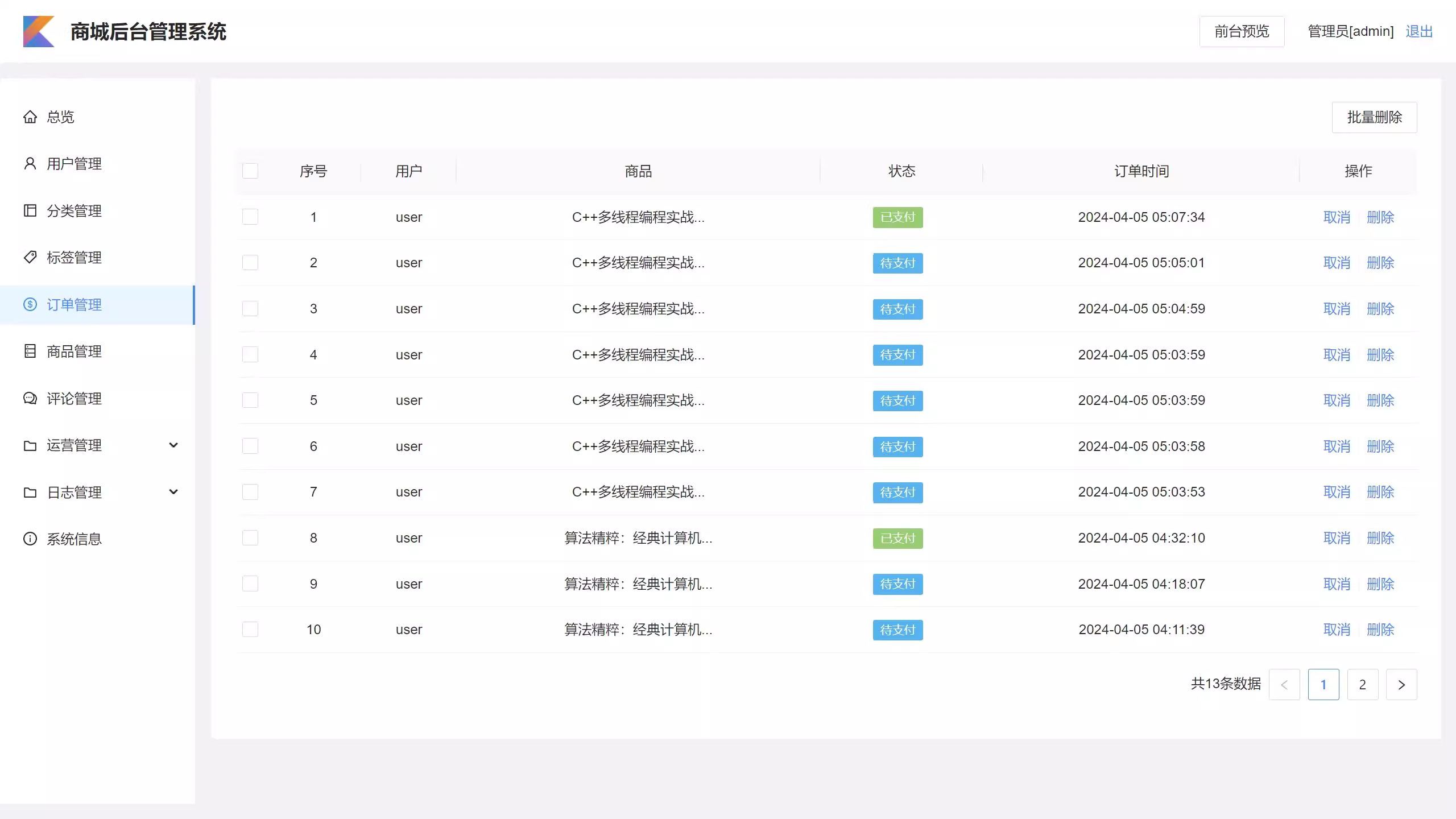Click the 已支付 tag in row 8
The height and width of the screenshot is (819, 1456).
897,538
